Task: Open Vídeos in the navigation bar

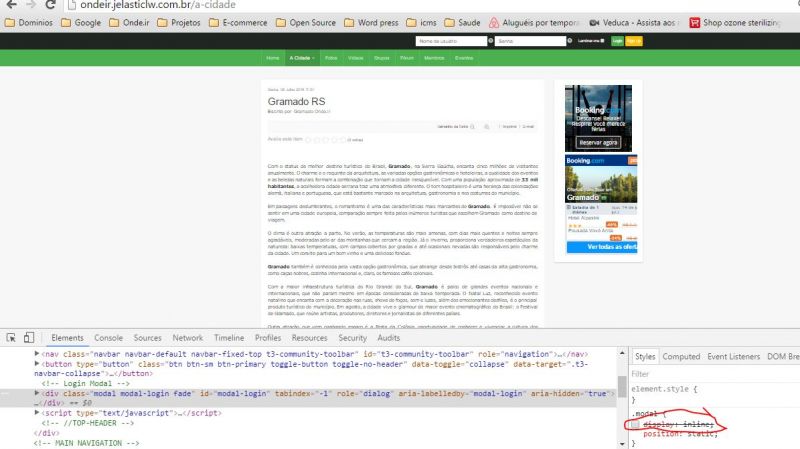Action: point(356,58)
